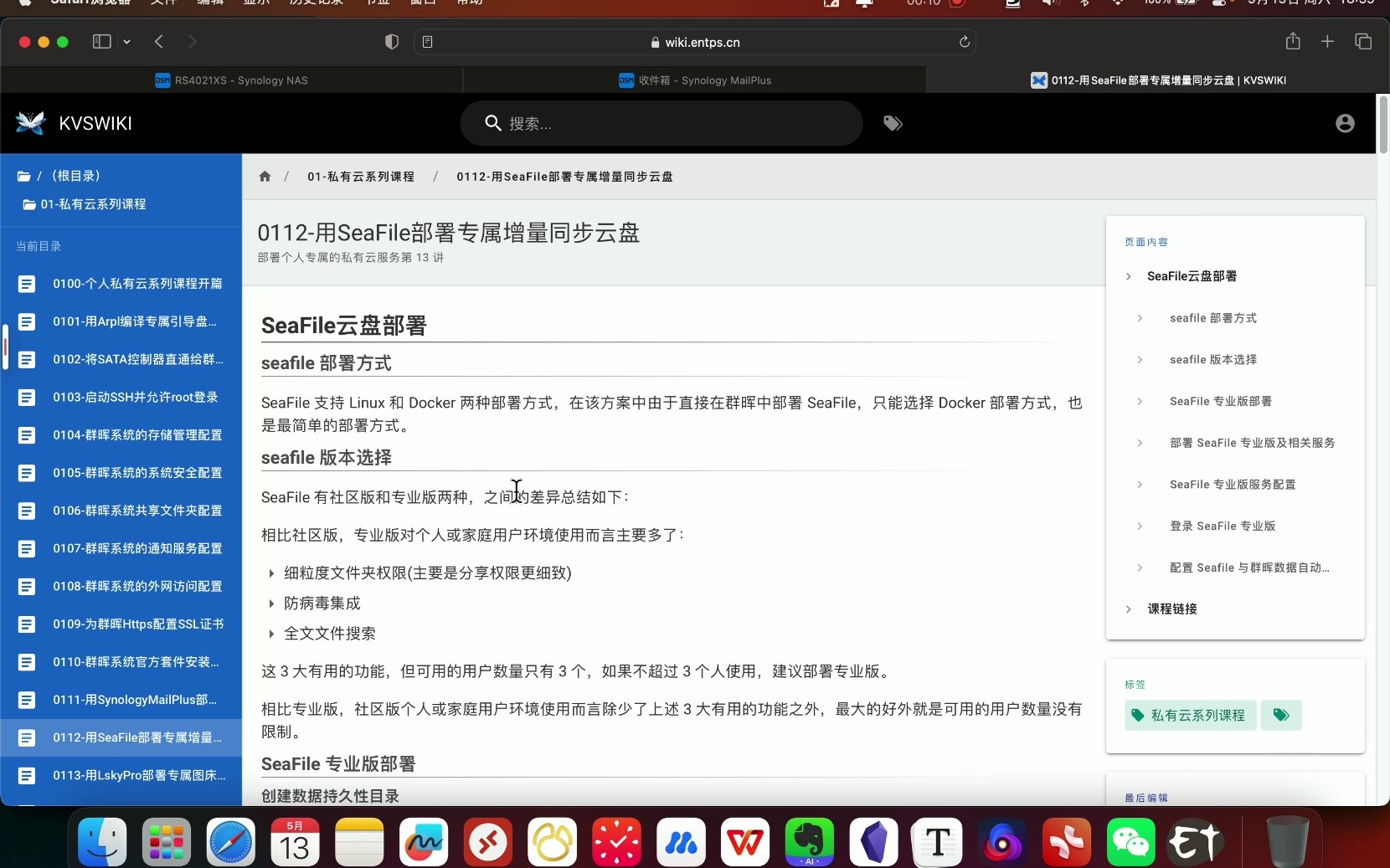Expand seafile 版本选择 contents entry
The height and width of the screenshot is (868, 1390).
1140,360
